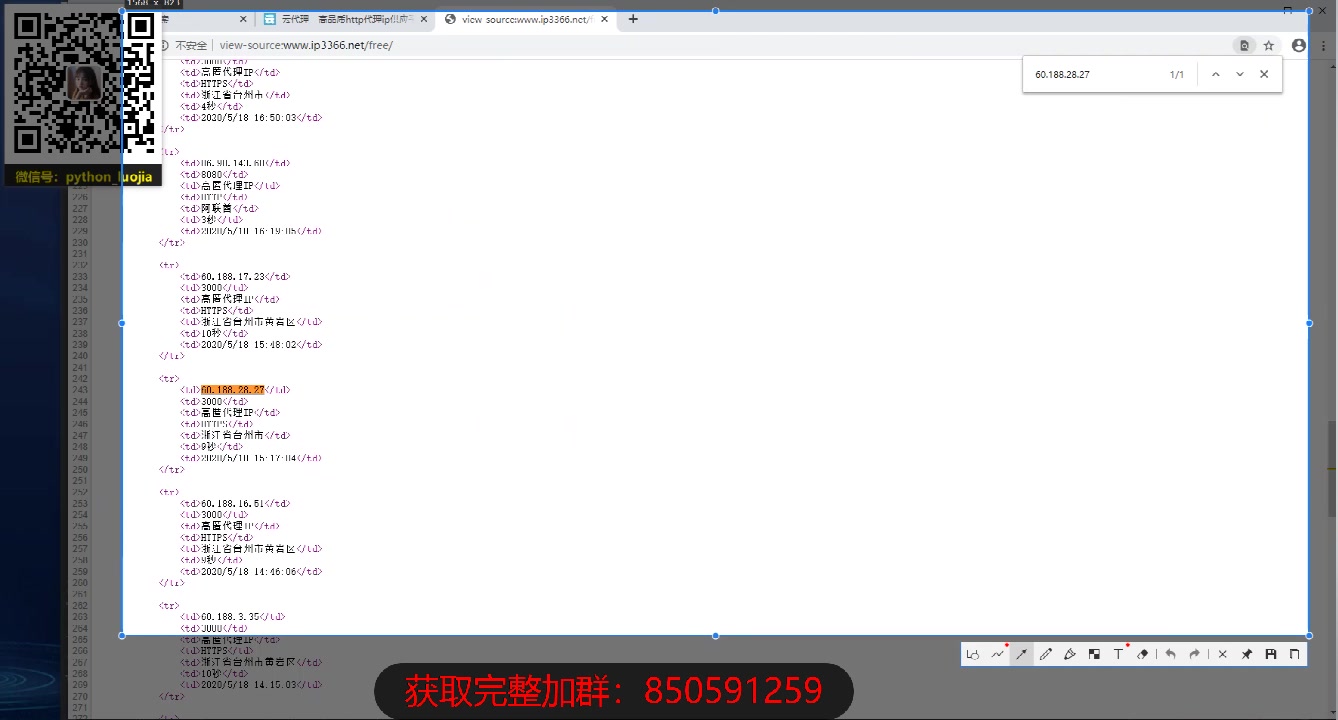
Task: Close the view-source tab
Action: coord(606,19)
